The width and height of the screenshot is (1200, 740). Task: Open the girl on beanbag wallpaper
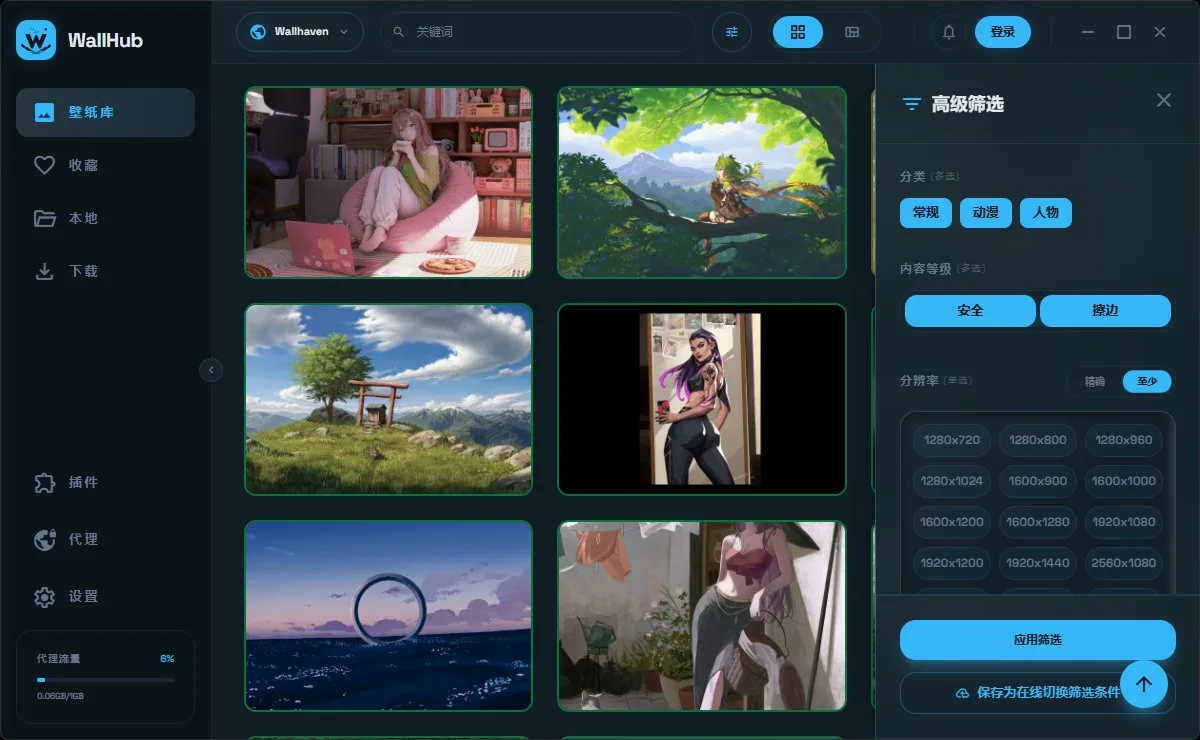[x=389, y=182]
